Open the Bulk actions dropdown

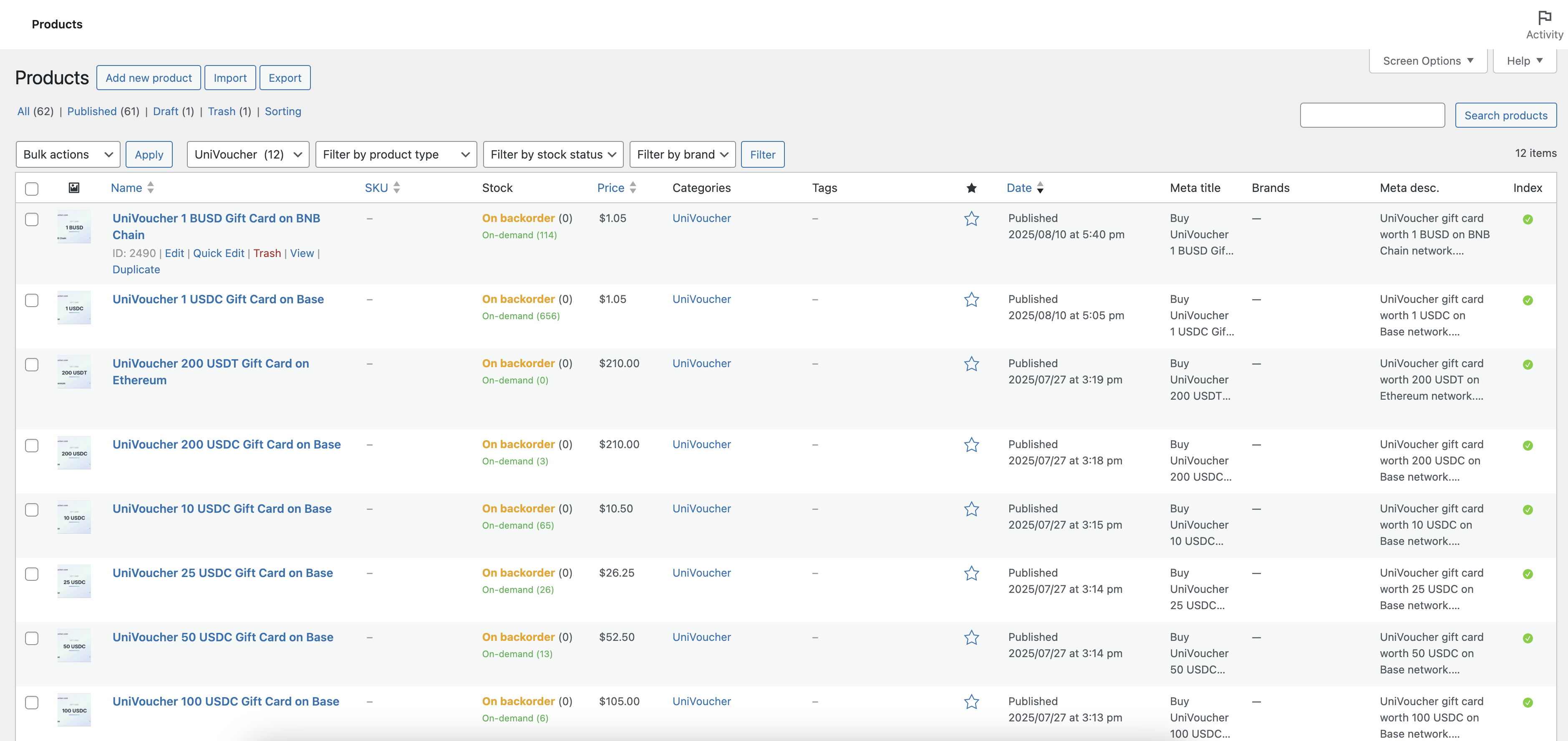[x=68, y=155]
